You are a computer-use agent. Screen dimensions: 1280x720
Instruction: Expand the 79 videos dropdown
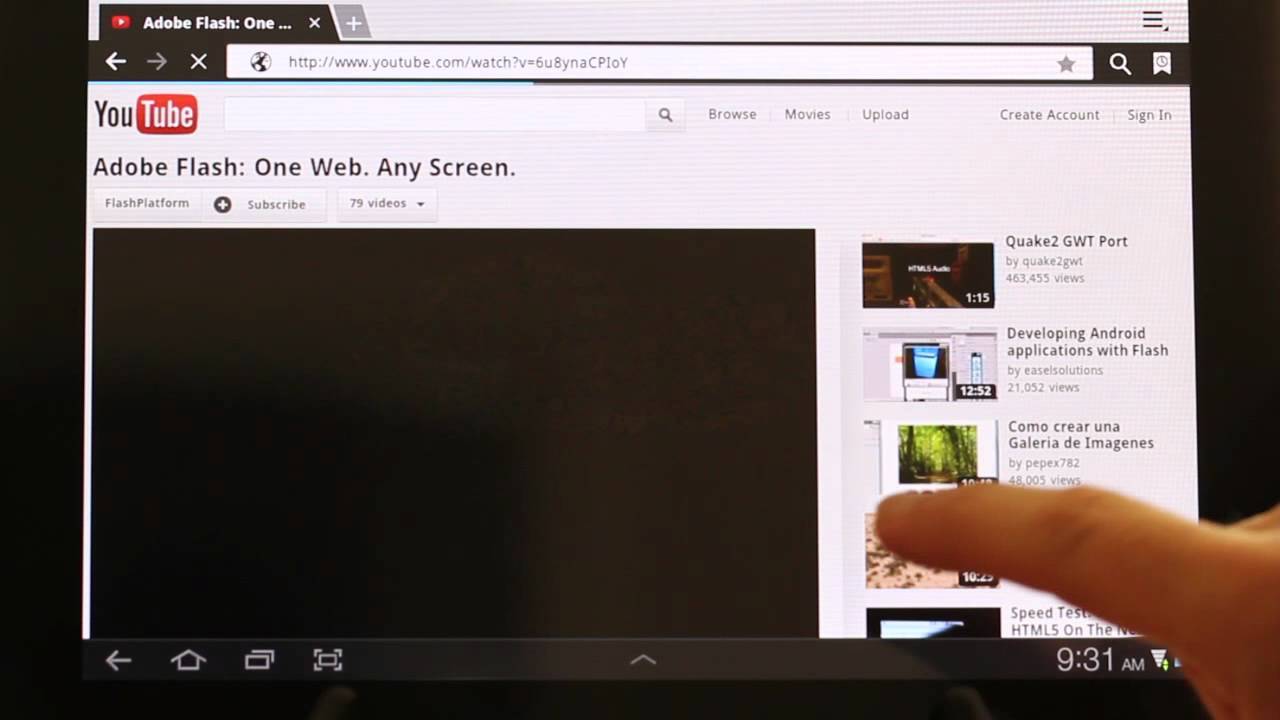point(386,203)
